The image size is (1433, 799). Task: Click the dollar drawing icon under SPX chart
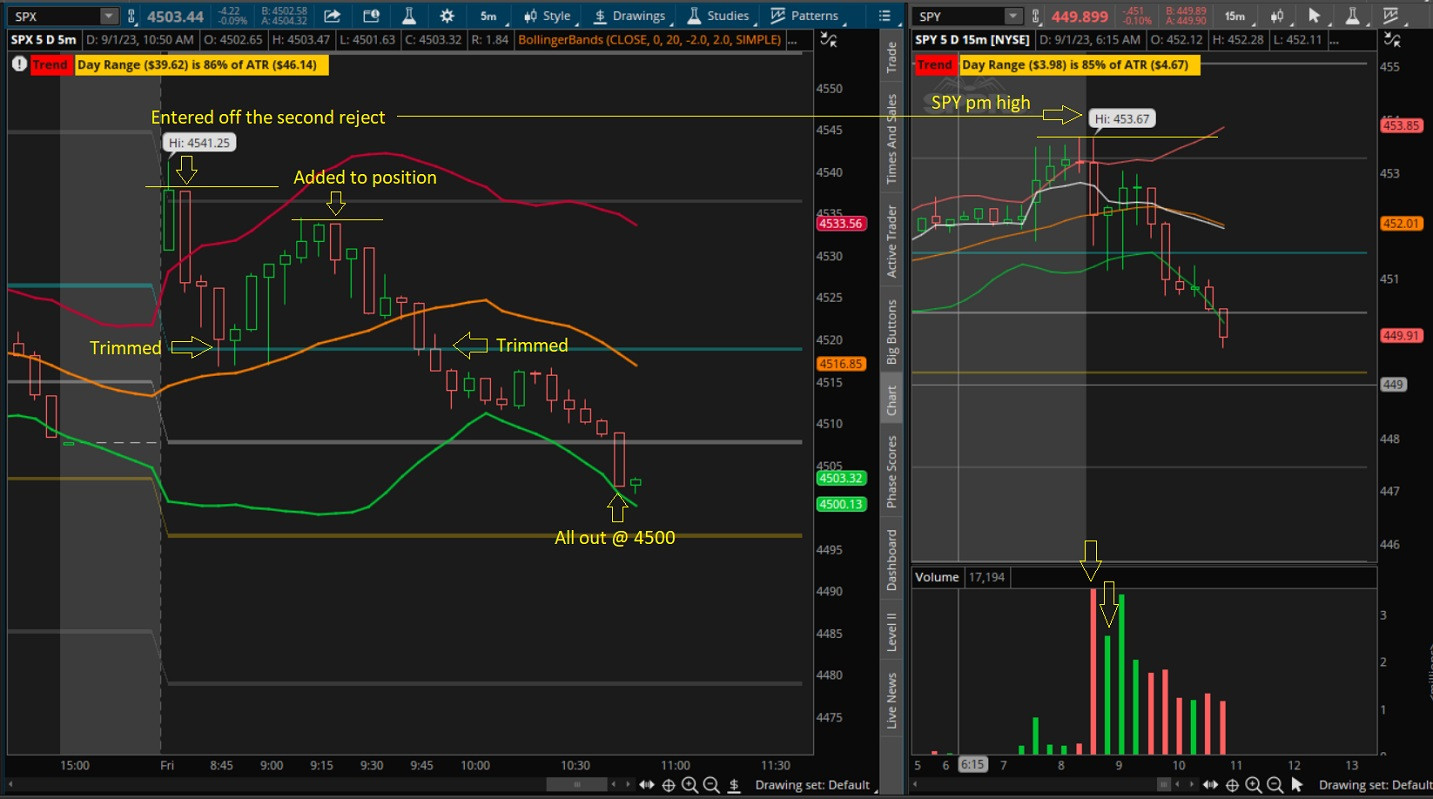[732, 785]
